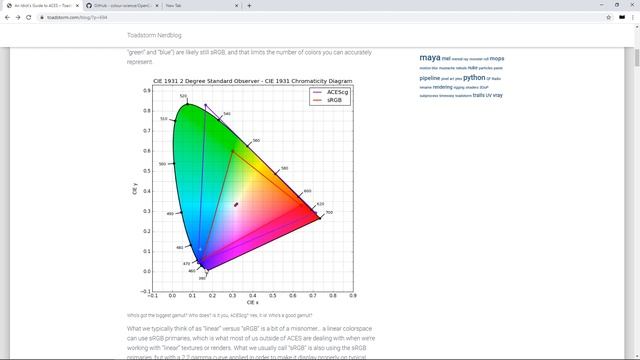Click the ACEScg legend entry in chart
The height and width of the screenshot is (360, 640).
(330, 92)
